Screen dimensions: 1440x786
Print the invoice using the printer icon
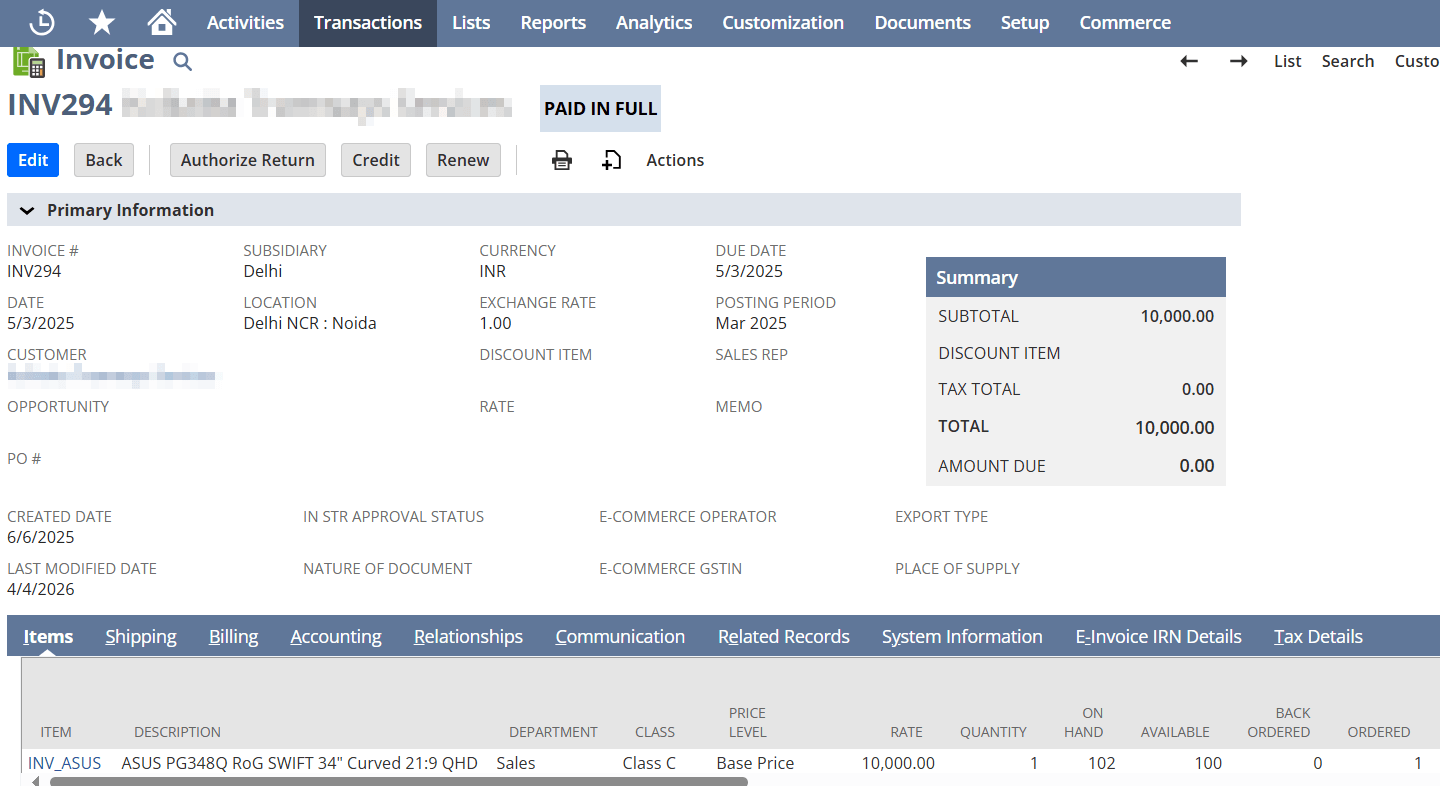561,160
